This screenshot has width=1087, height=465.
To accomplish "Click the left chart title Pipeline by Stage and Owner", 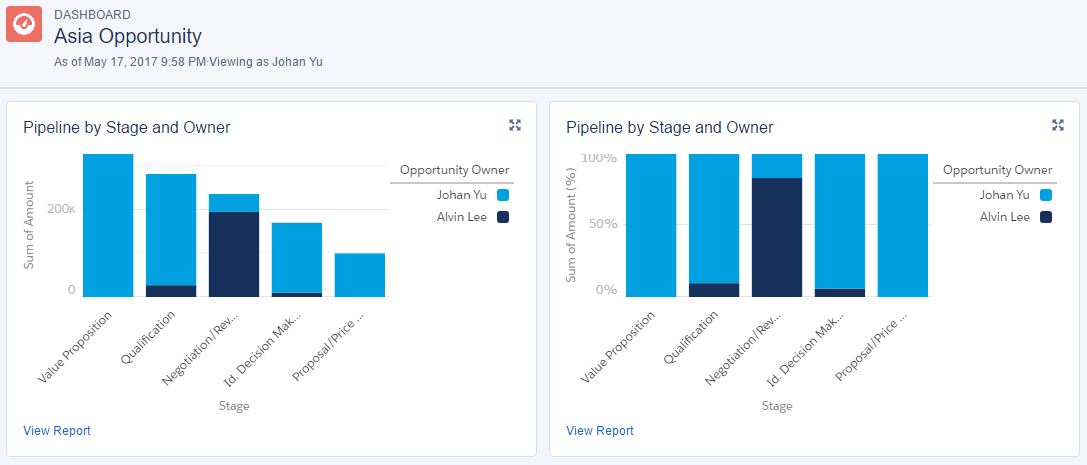I will (127, 128).
